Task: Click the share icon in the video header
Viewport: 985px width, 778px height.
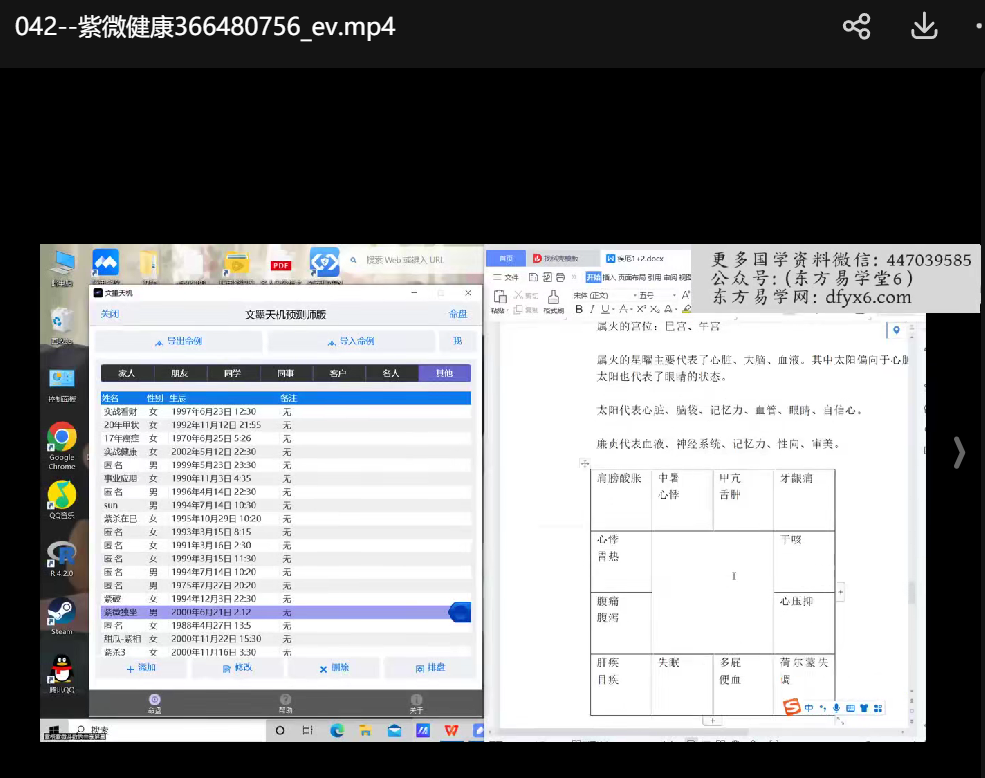Action: tap(856, 27)
